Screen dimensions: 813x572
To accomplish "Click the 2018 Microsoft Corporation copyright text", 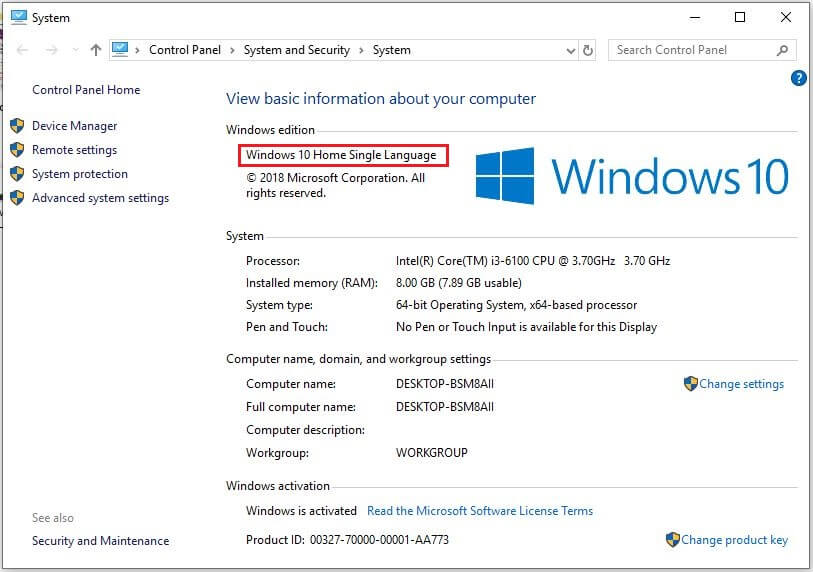I will pos(335,186).
